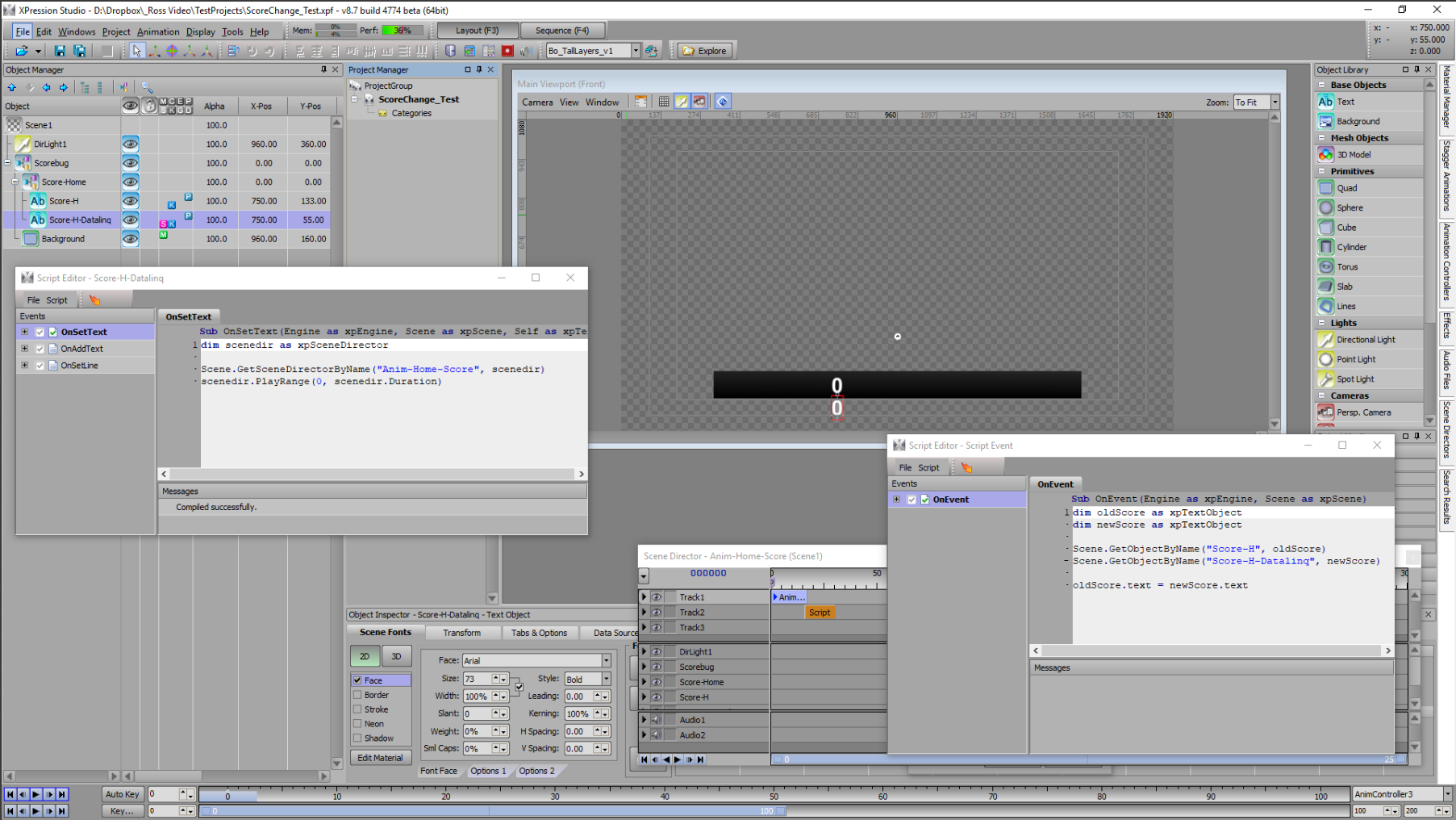The image size is (1456, 820).
Task: Open the Zoom To Fit dropdown
Action: tap(1275, 102)
